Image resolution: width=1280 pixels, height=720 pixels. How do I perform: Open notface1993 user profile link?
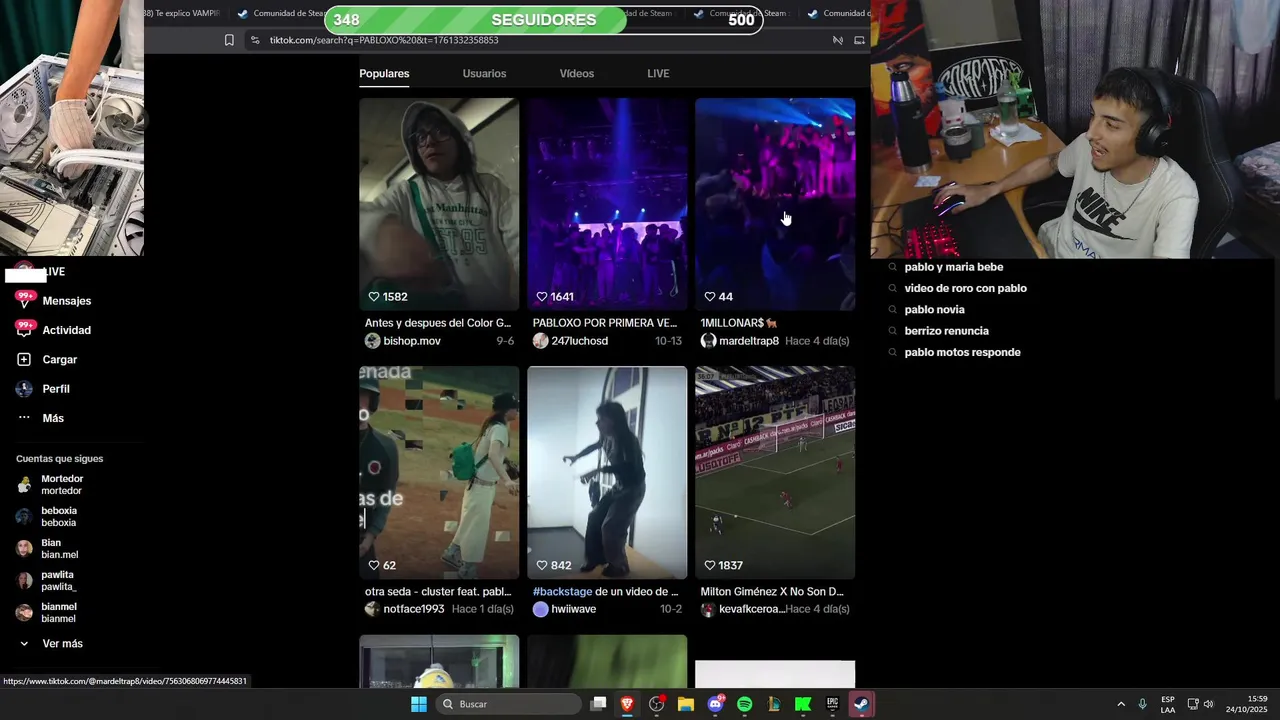[413, 609]
